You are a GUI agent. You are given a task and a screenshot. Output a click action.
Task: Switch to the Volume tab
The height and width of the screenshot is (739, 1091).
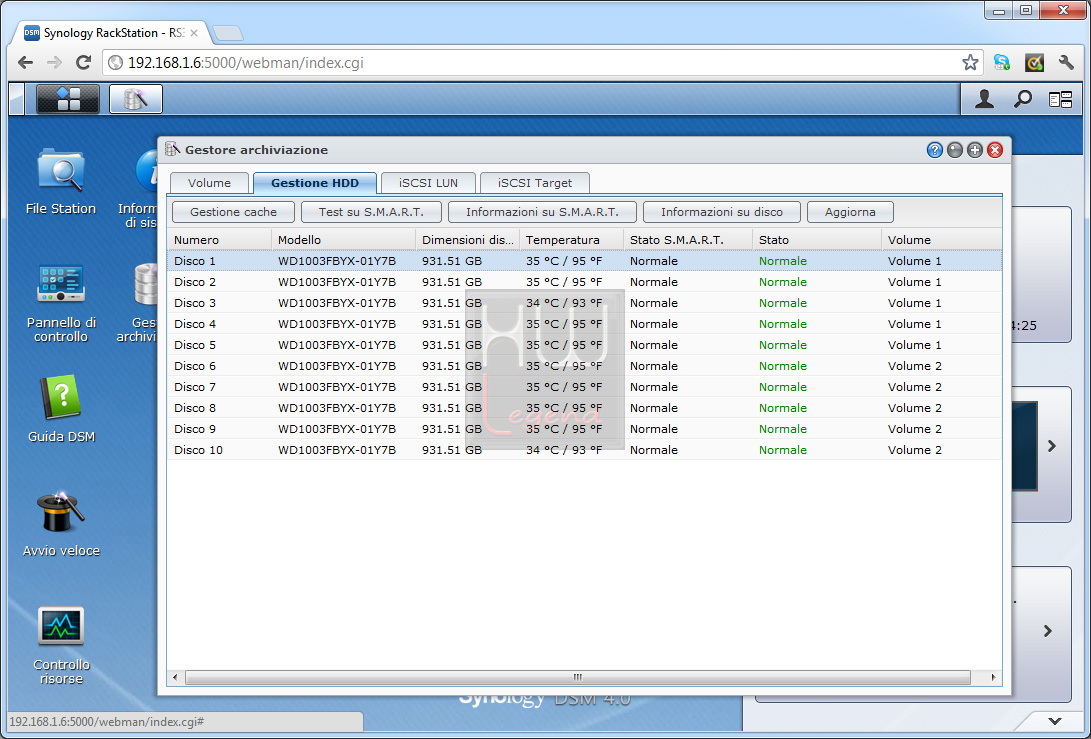point(209,183)
